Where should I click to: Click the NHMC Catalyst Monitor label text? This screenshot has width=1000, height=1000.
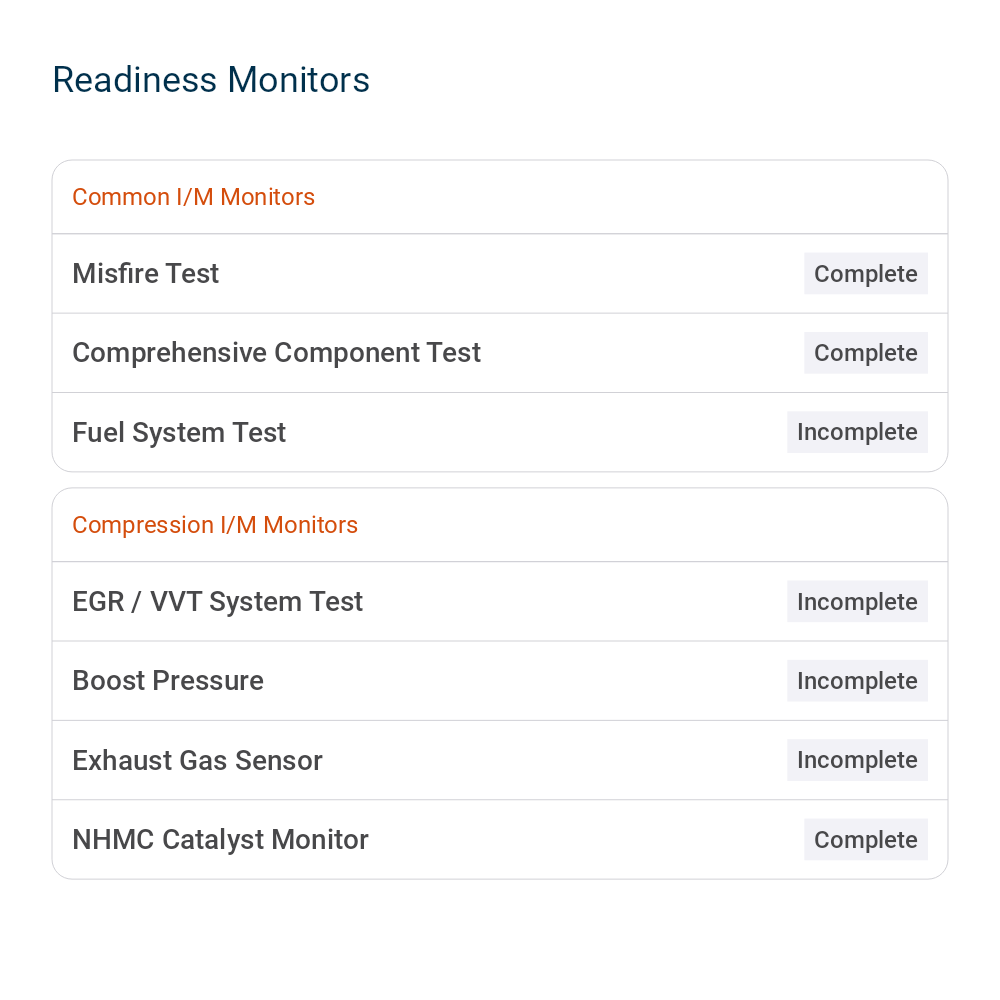pyautogui.click(x=220, y=839)
